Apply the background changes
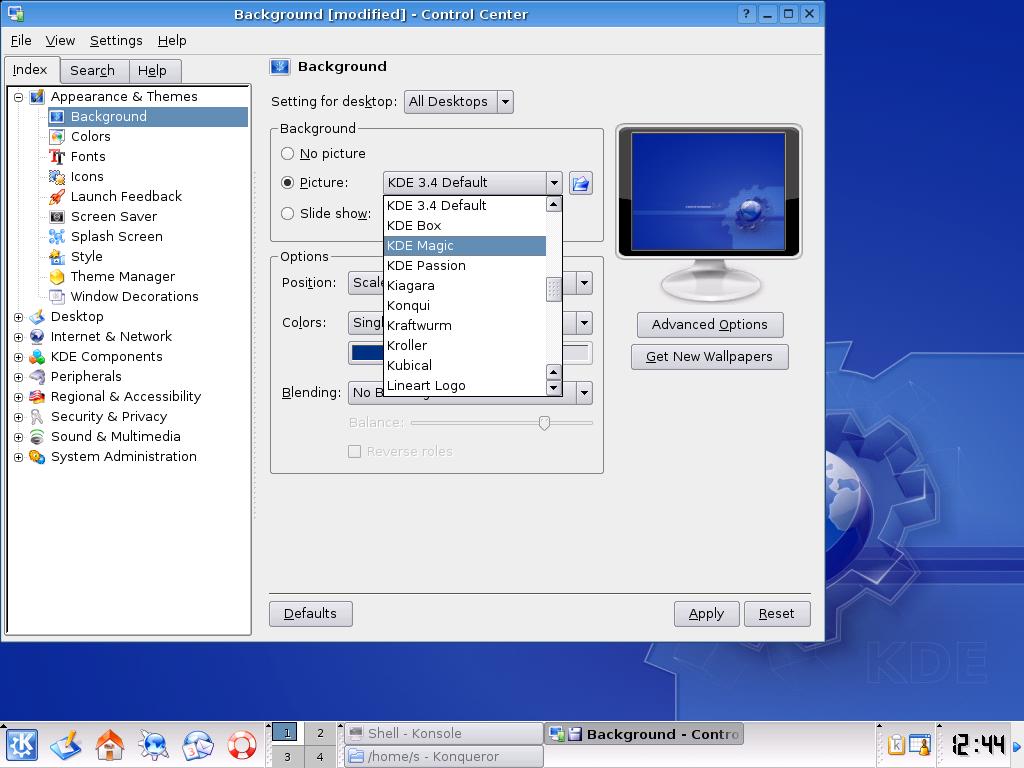1024x768 pixels. coord(707,614)
